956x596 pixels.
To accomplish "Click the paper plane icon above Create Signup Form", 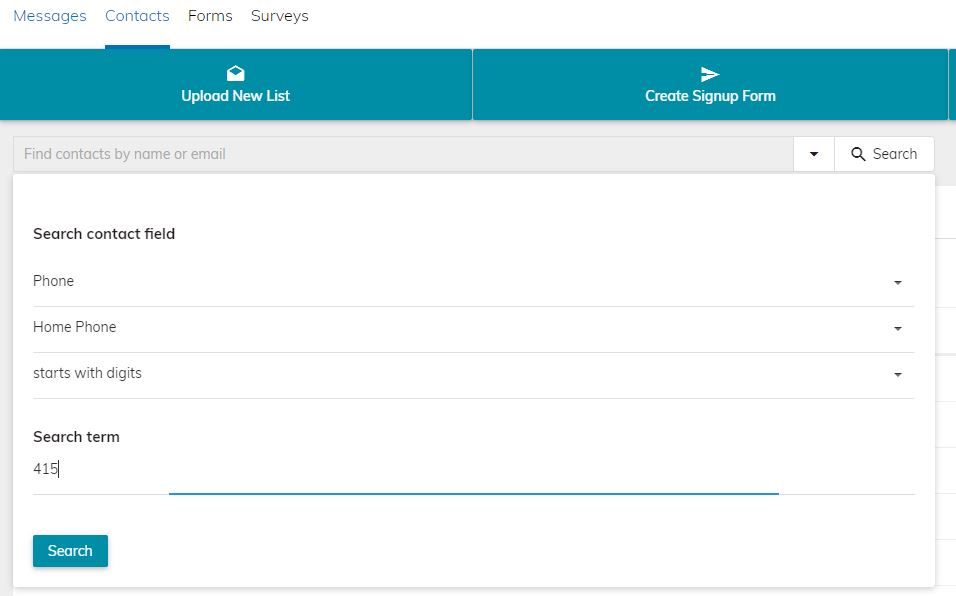I will (x=710, y=74).
